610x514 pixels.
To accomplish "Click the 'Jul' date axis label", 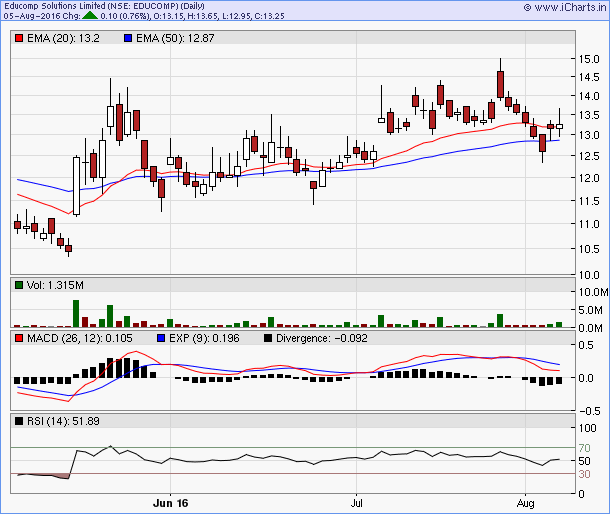I will coord(356,503).
